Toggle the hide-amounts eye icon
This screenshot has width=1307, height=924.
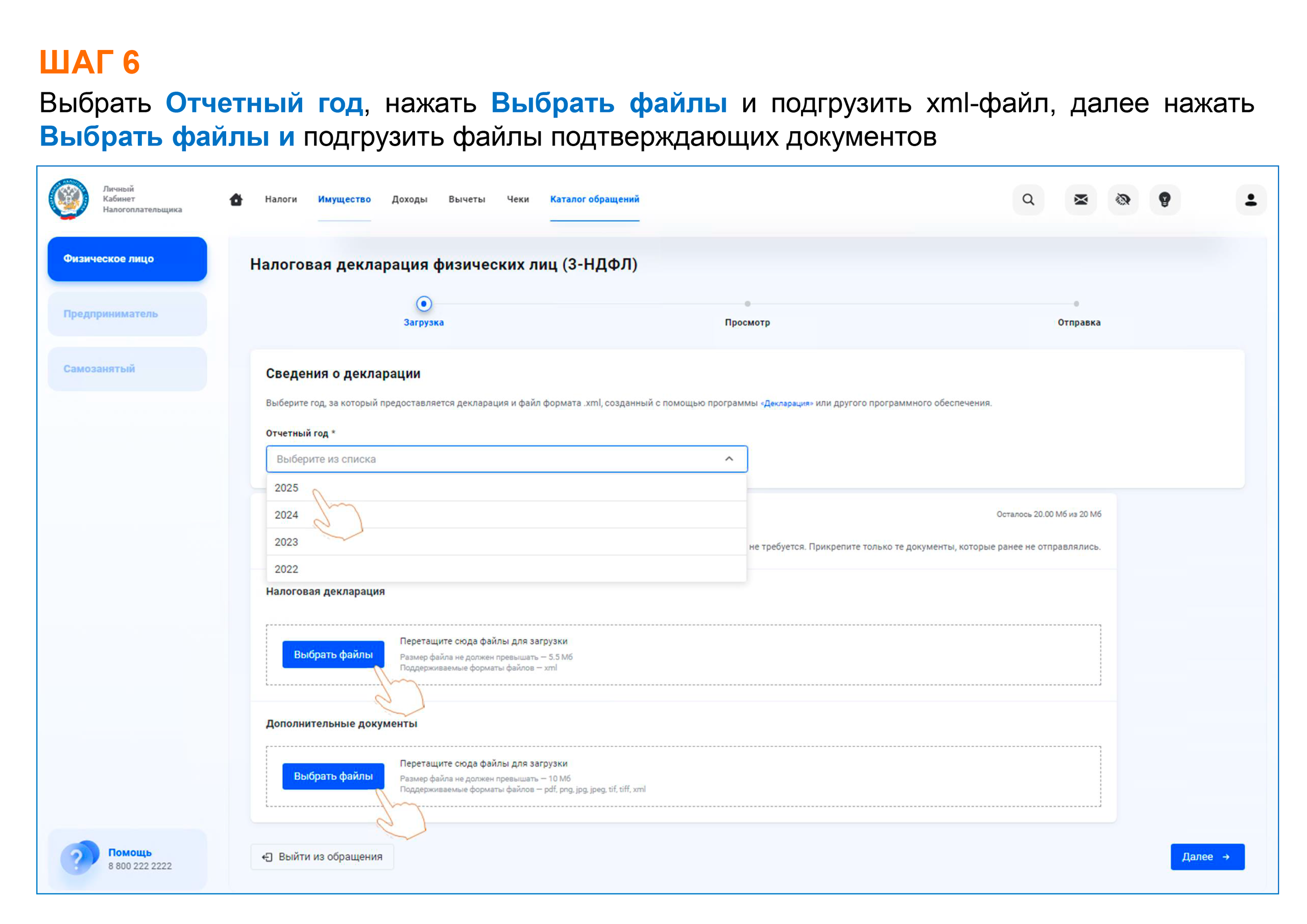click(x=1122, y=200)
